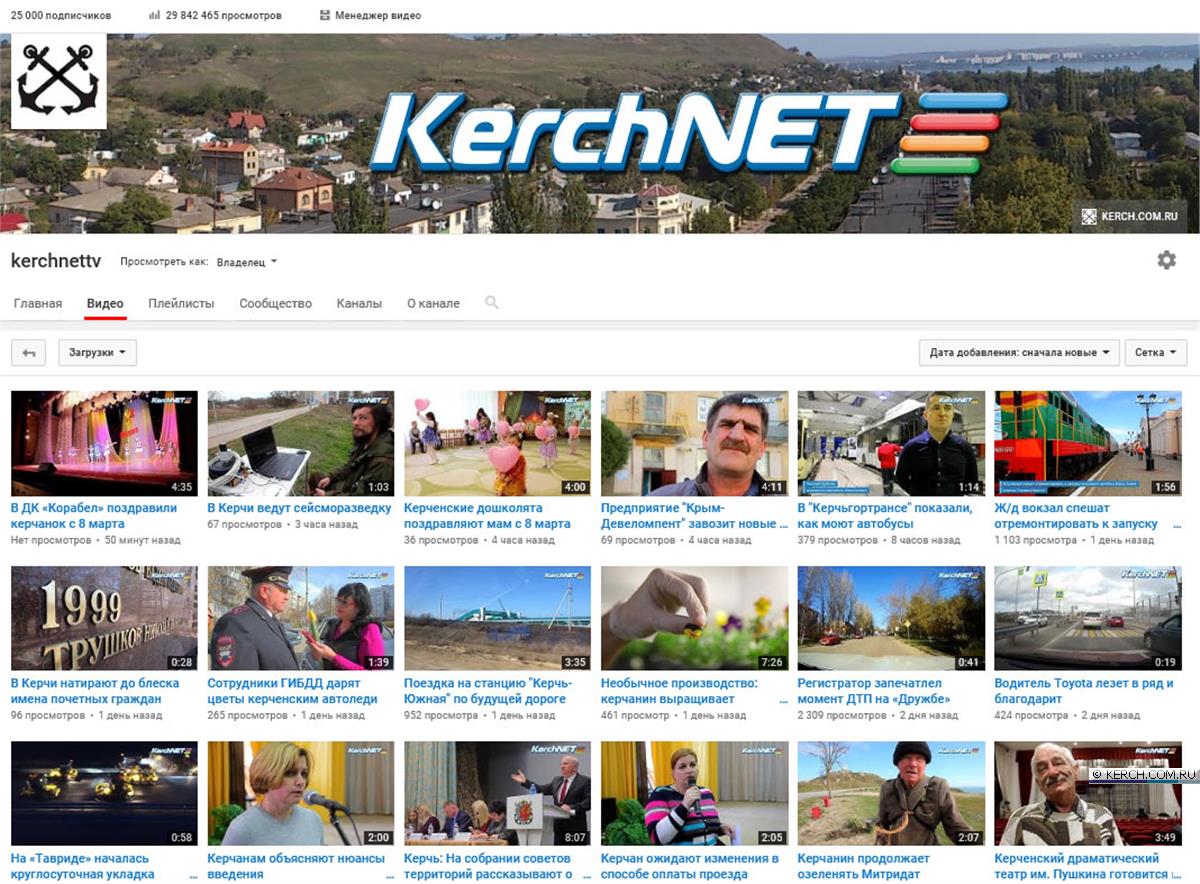Open the Каналы tab
Image resolution: width=1200 pixels, height=884 pixels.
(359, 304)
